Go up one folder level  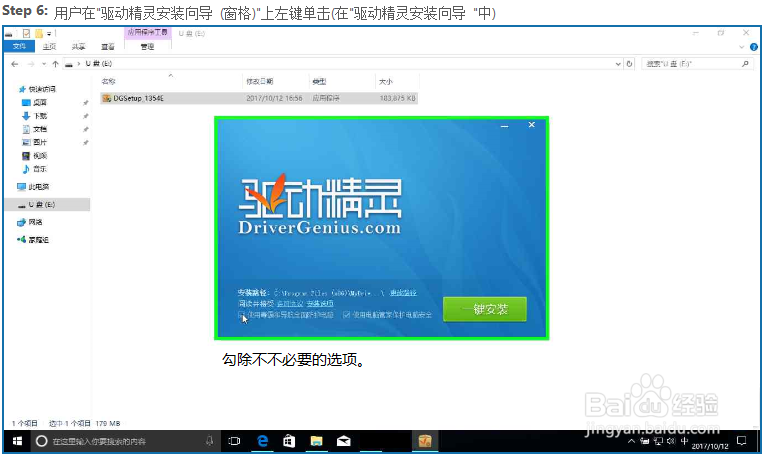[55, 64]
